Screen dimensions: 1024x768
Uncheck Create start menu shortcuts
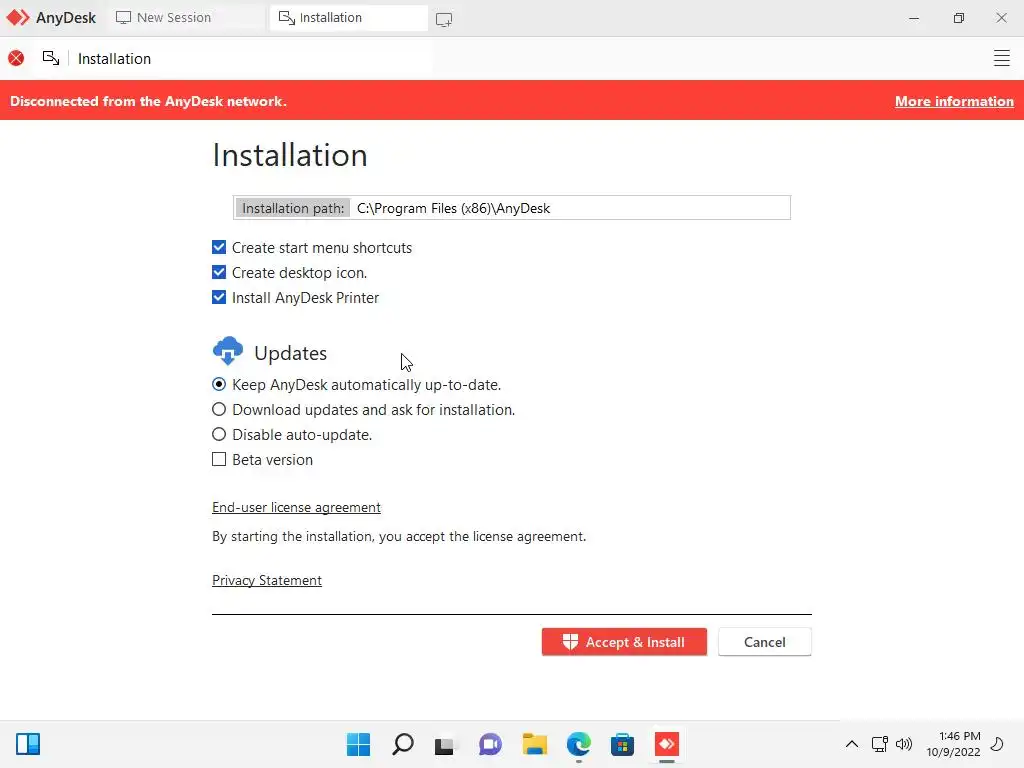click(x=219, y=247)
